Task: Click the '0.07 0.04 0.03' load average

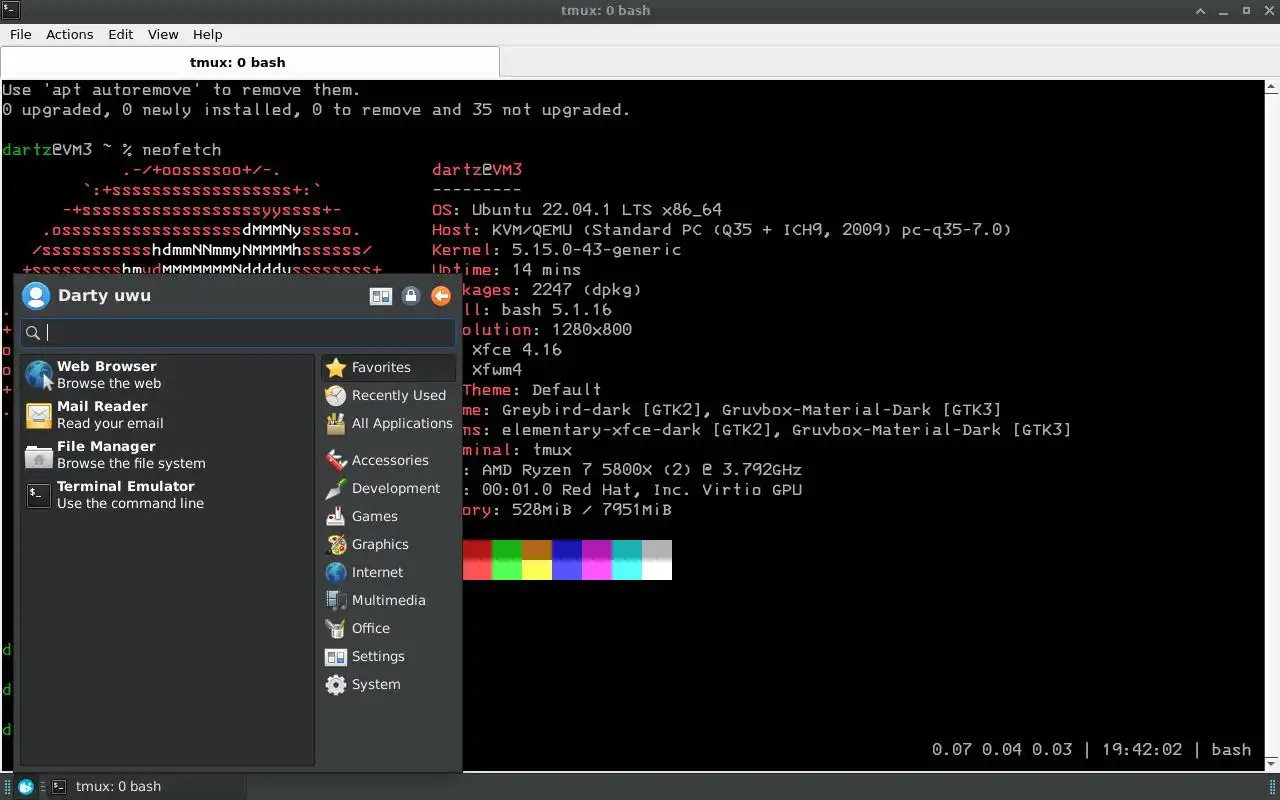Action: pos(1002,750)
